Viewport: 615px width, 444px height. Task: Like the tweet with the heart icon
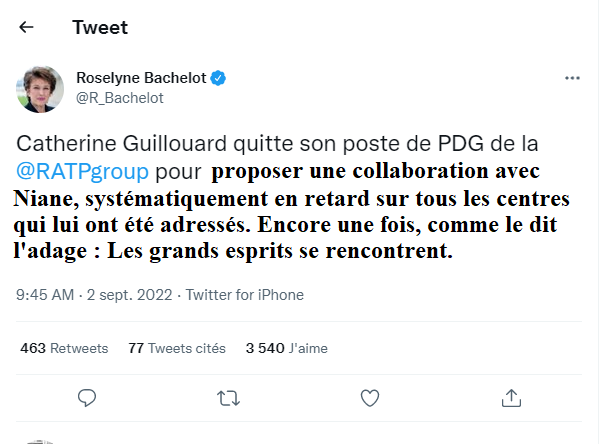370,397
